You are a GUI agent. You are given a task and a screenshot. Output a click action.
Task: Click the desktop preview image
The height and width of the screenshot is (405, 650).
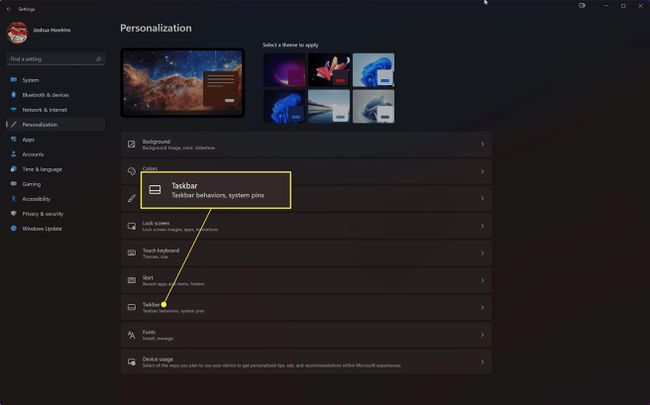pyautogui.click(x=182, y=82)
